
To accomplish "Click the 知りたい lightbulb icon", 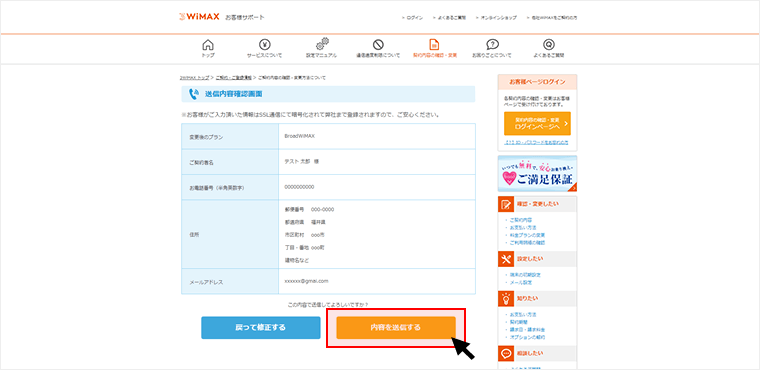I will (x=506, y=298).
